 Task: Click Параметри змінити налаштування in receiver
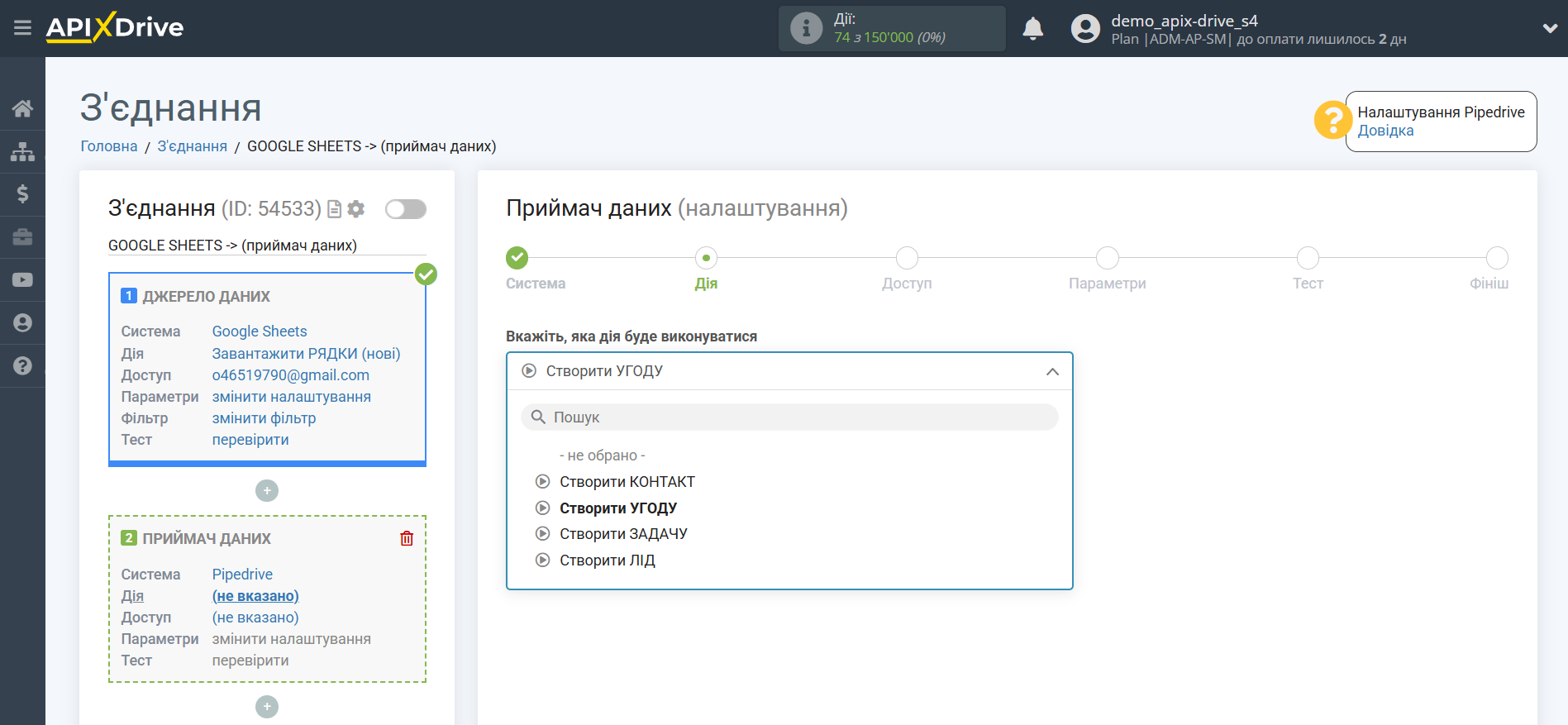(292, 639)
